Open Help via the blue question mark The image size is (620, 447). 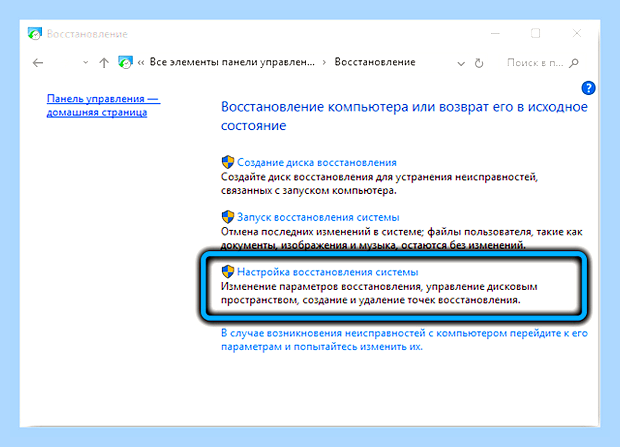coord(588,88)
